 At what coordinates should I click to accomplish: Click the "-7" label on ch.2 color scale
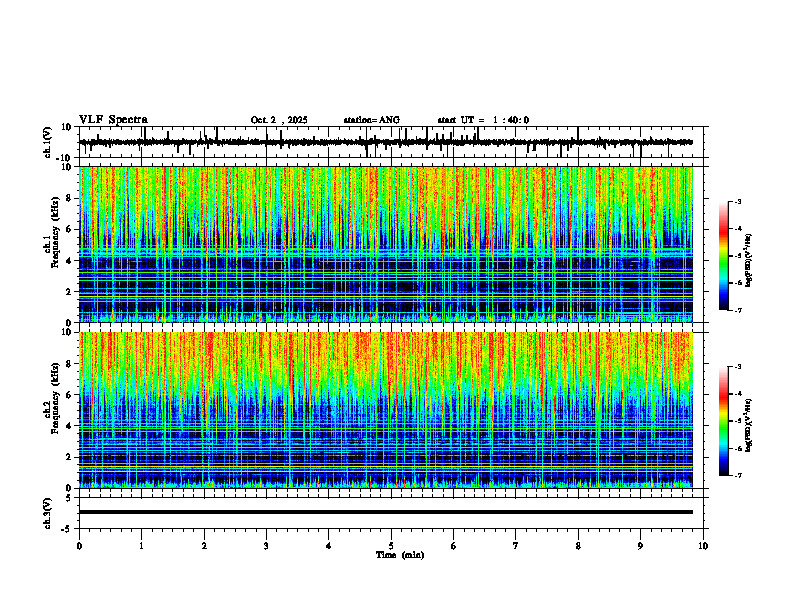[x=737, y=476]
